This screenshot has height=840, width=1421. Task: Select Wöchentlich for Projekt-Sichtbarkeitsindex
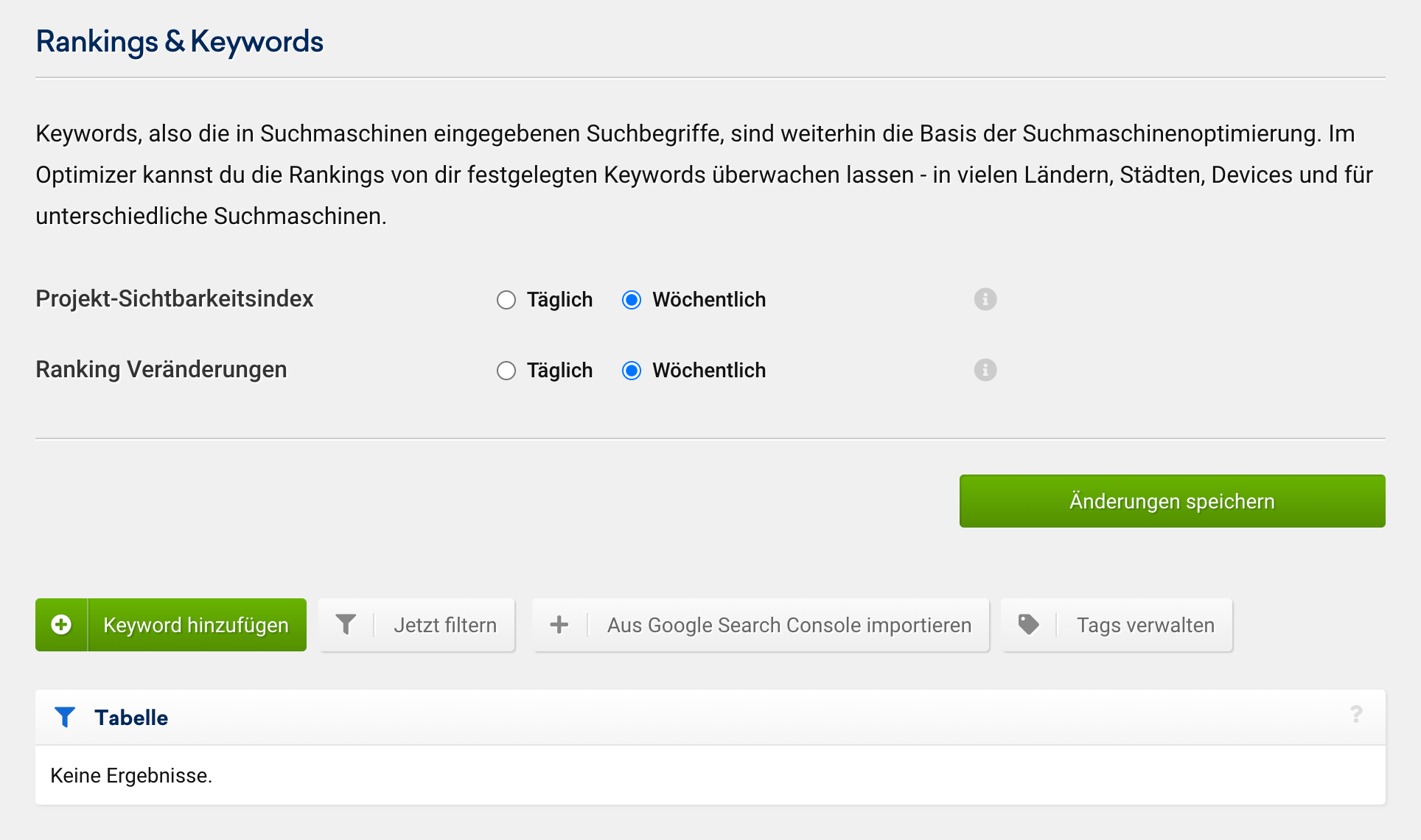[632, 300]
